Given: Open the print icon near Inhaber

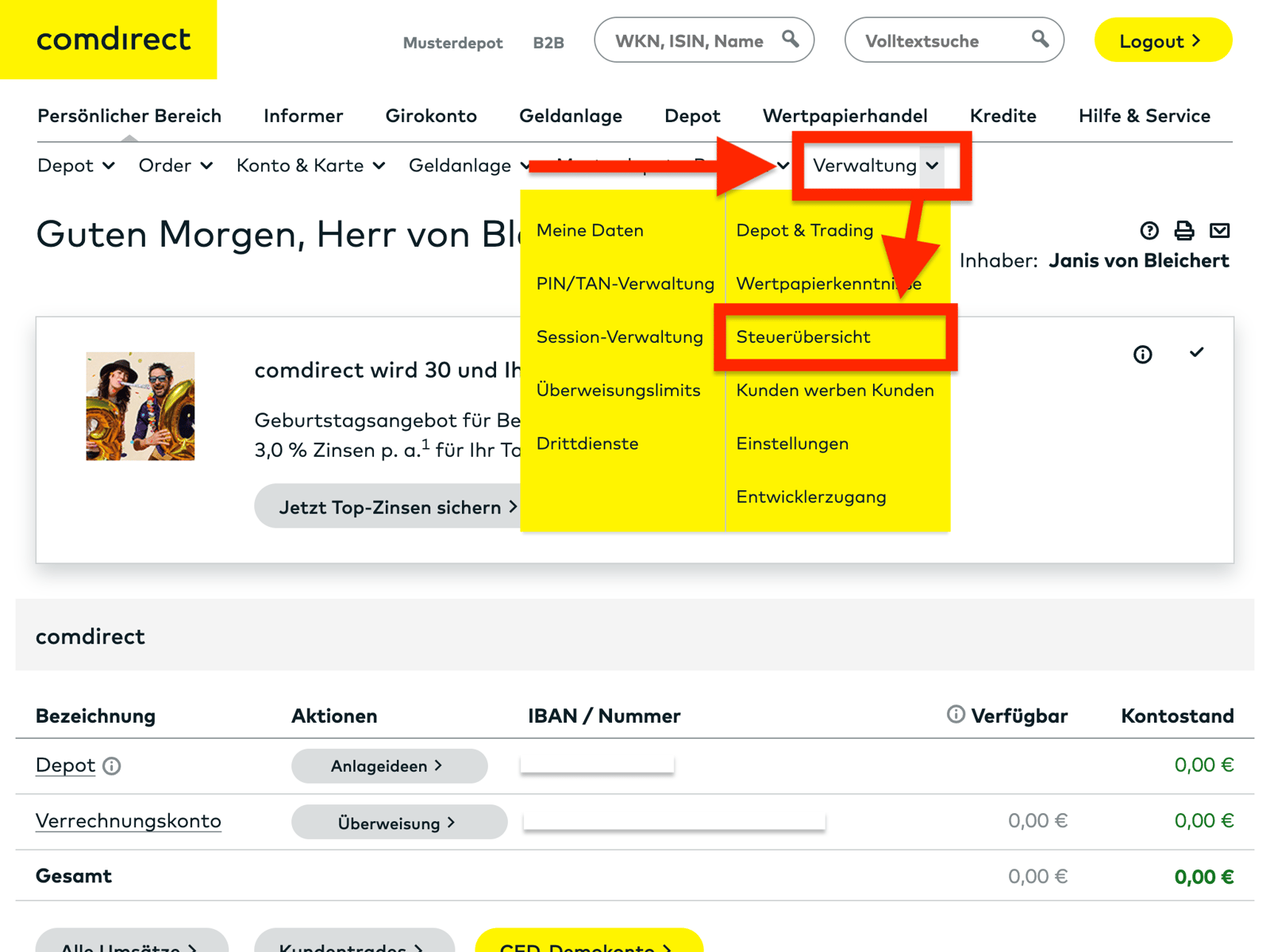Looking at the screenshot, I should (x=1184, y=231).
